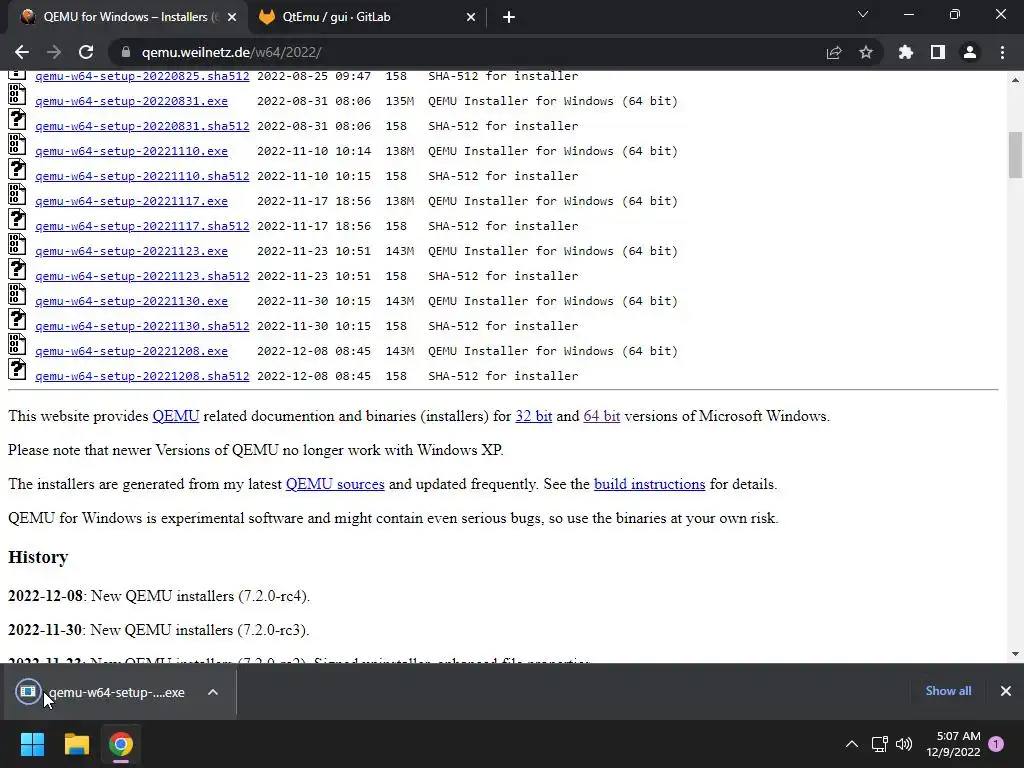
Task: Download qemu-w64-setup-20221117.exe
Action: pyautogui.click(x=131, y=201)
